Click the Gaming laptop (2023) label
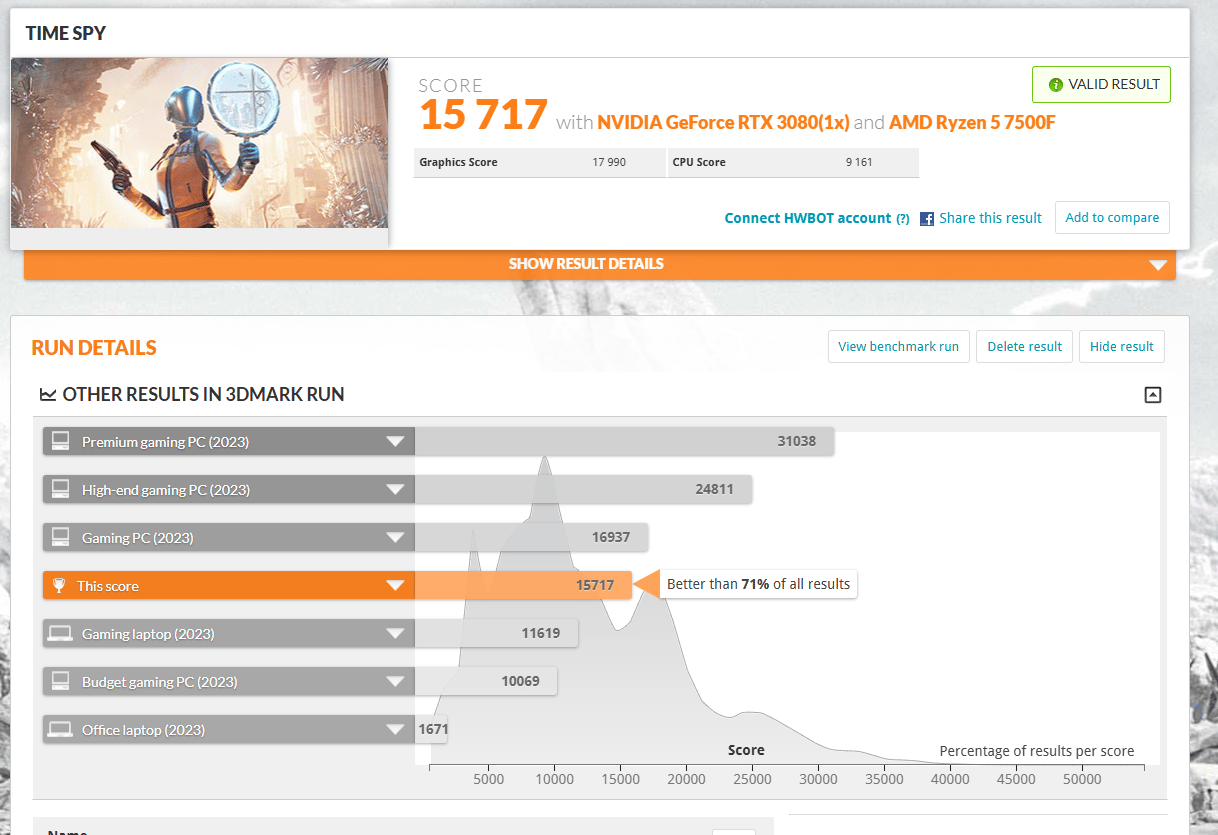Screen dimensions: 1218x835 tap(148, 634)
